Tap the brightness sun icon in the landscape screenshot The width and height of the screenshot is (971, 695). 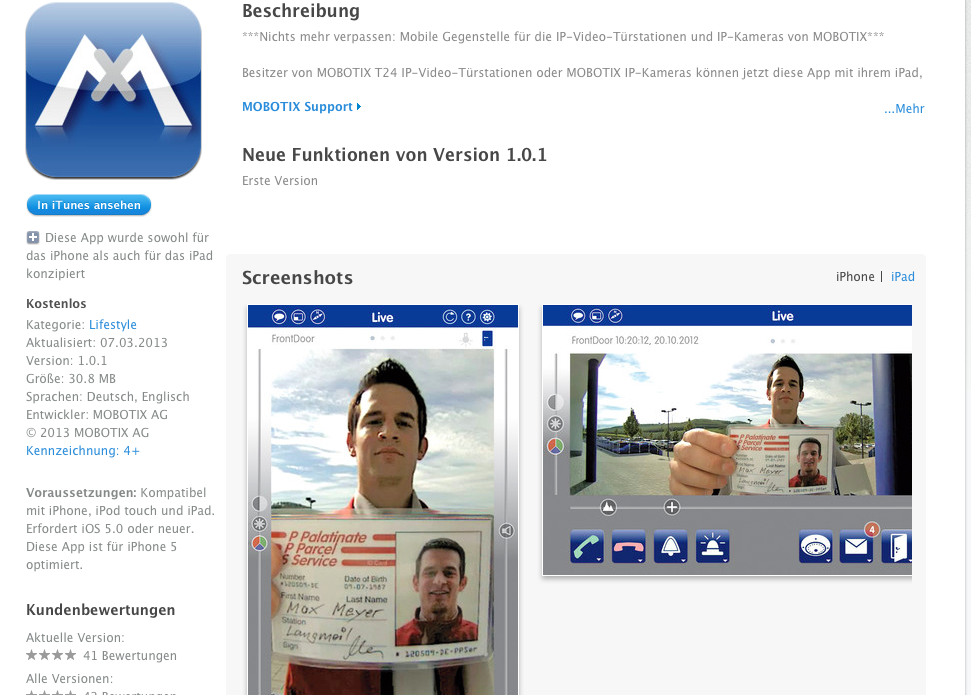coord(555,424)
